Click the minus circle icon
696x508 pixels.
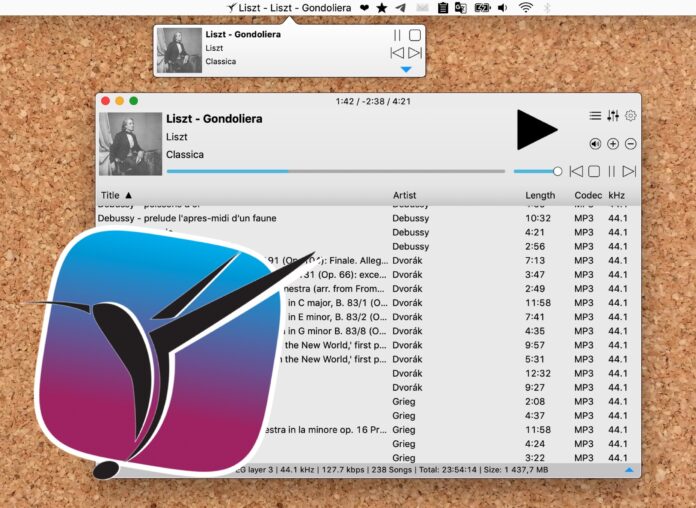pyautogui.click(x=631, y=144)
